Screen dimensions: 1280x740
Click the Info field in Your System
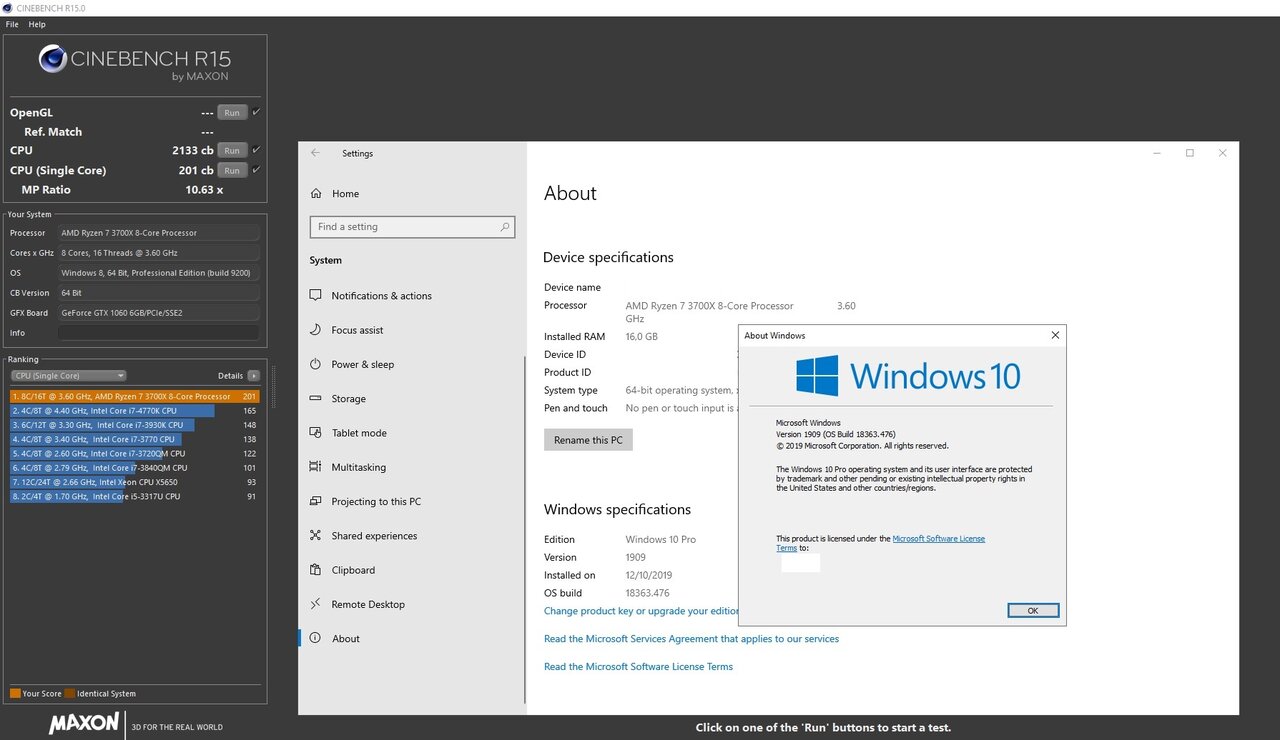[158, 333]
